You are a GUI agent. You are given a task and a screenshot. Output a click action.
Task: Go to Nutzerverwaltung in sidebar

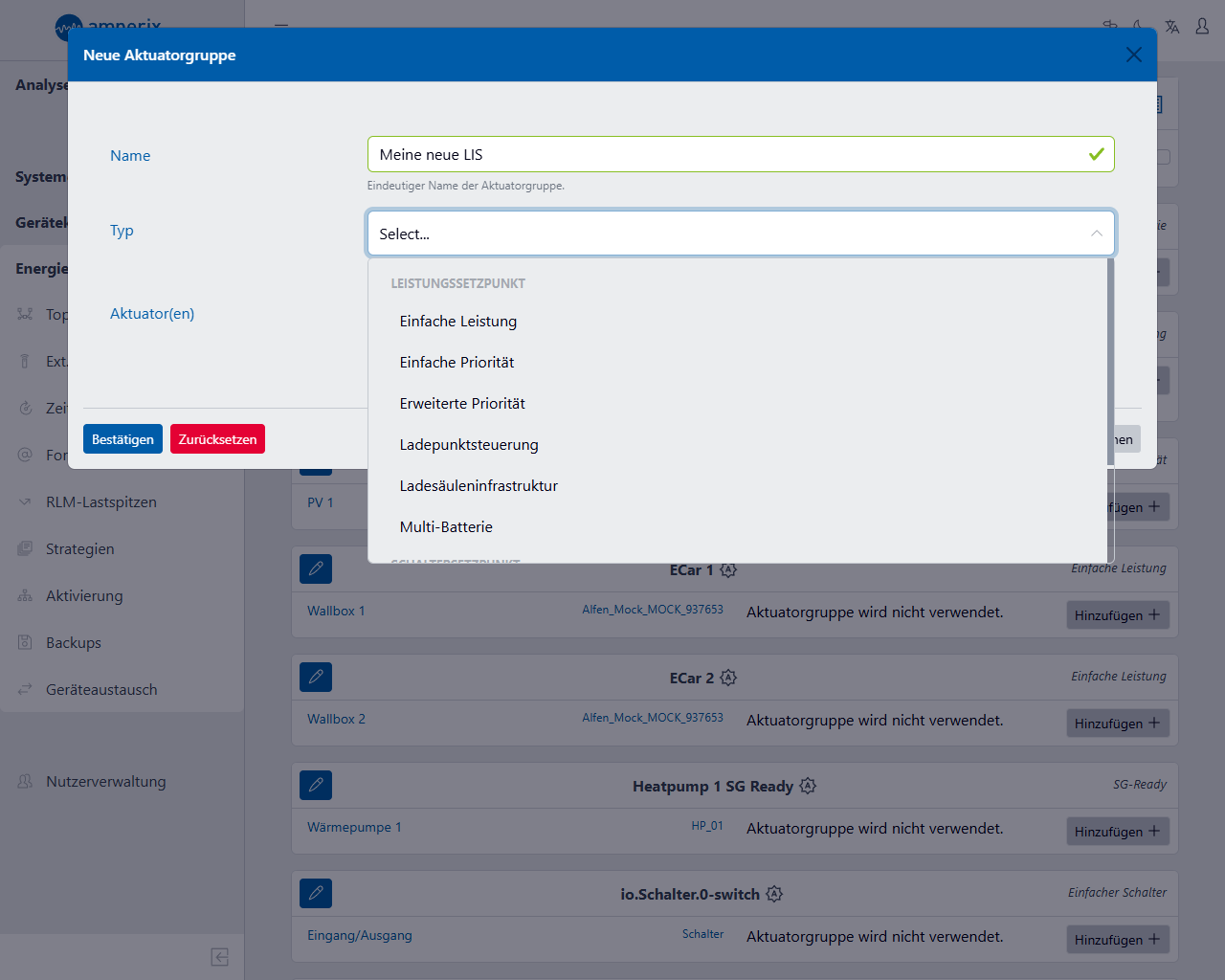coord(105,782)
